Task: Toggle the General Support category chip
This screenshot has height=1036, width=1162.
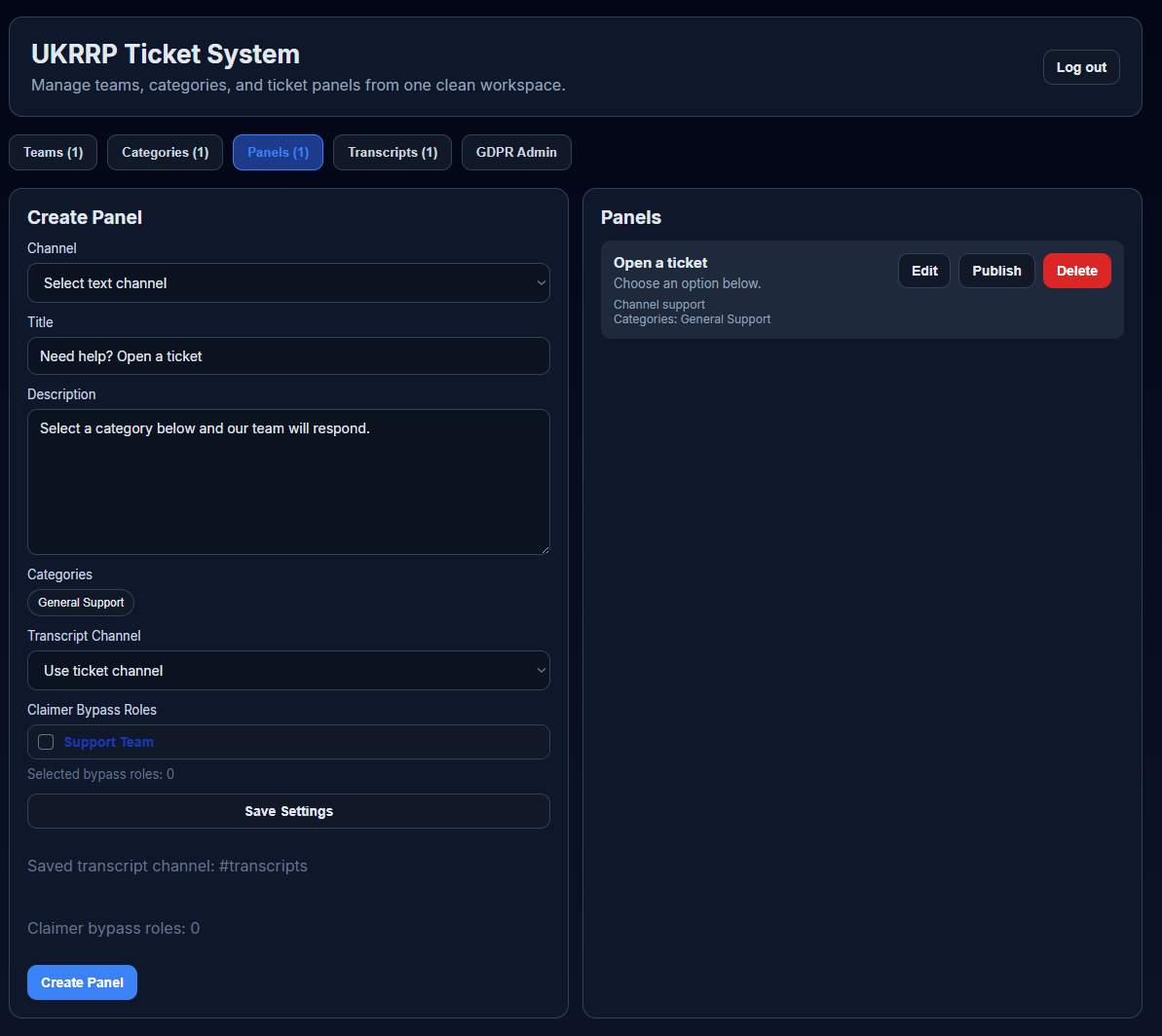Action: (x=80, y=602)
